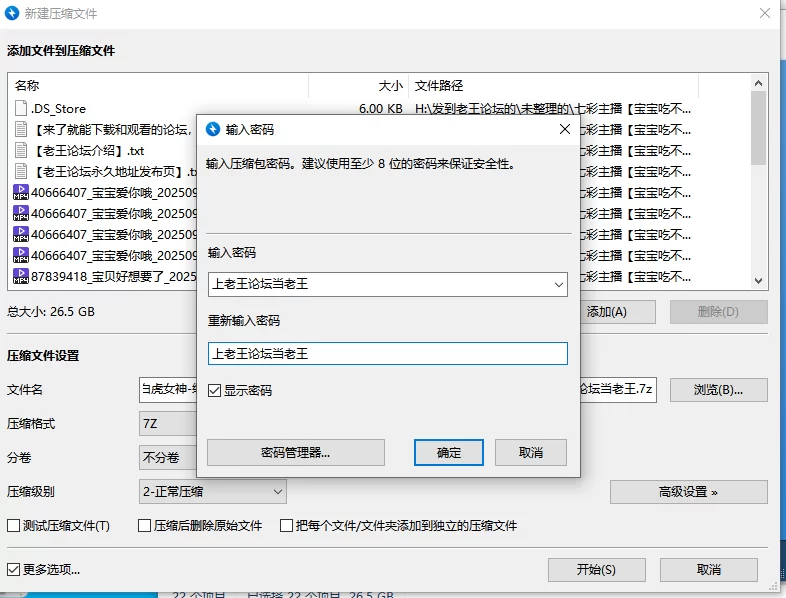Image resolution: width=786 pixels, height=598 pixels.
Task: Click the Bandizip logo in the password dialog title
Action: [213, 129]
